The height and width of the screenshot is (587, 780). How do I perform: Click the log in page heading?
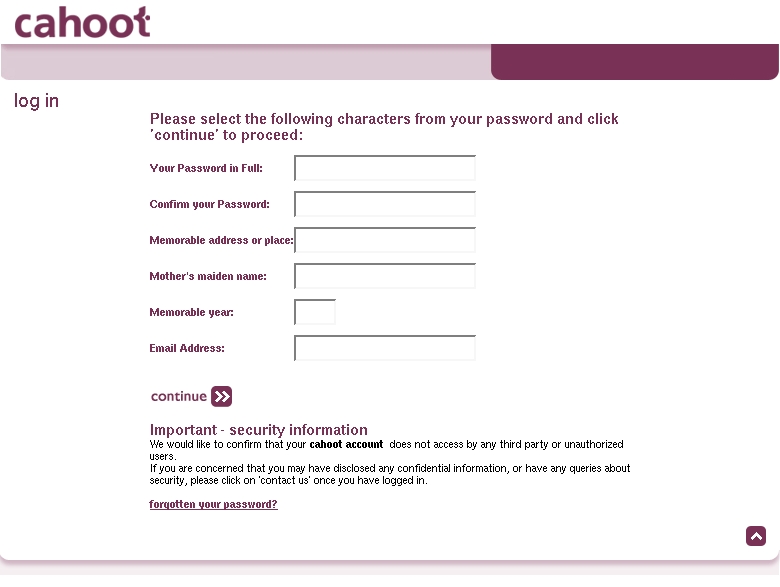pyautogui.click(x=36, y=101)
